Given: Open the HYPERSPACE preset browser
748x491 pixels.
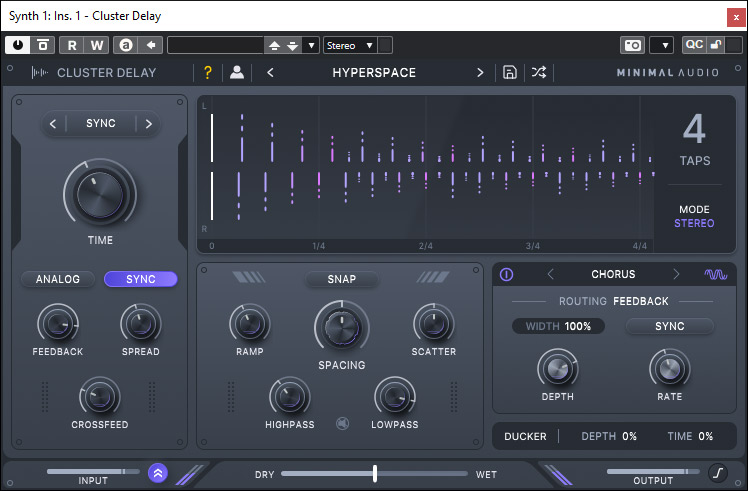Looking at the screenshot, I should [x=374, y=72].
